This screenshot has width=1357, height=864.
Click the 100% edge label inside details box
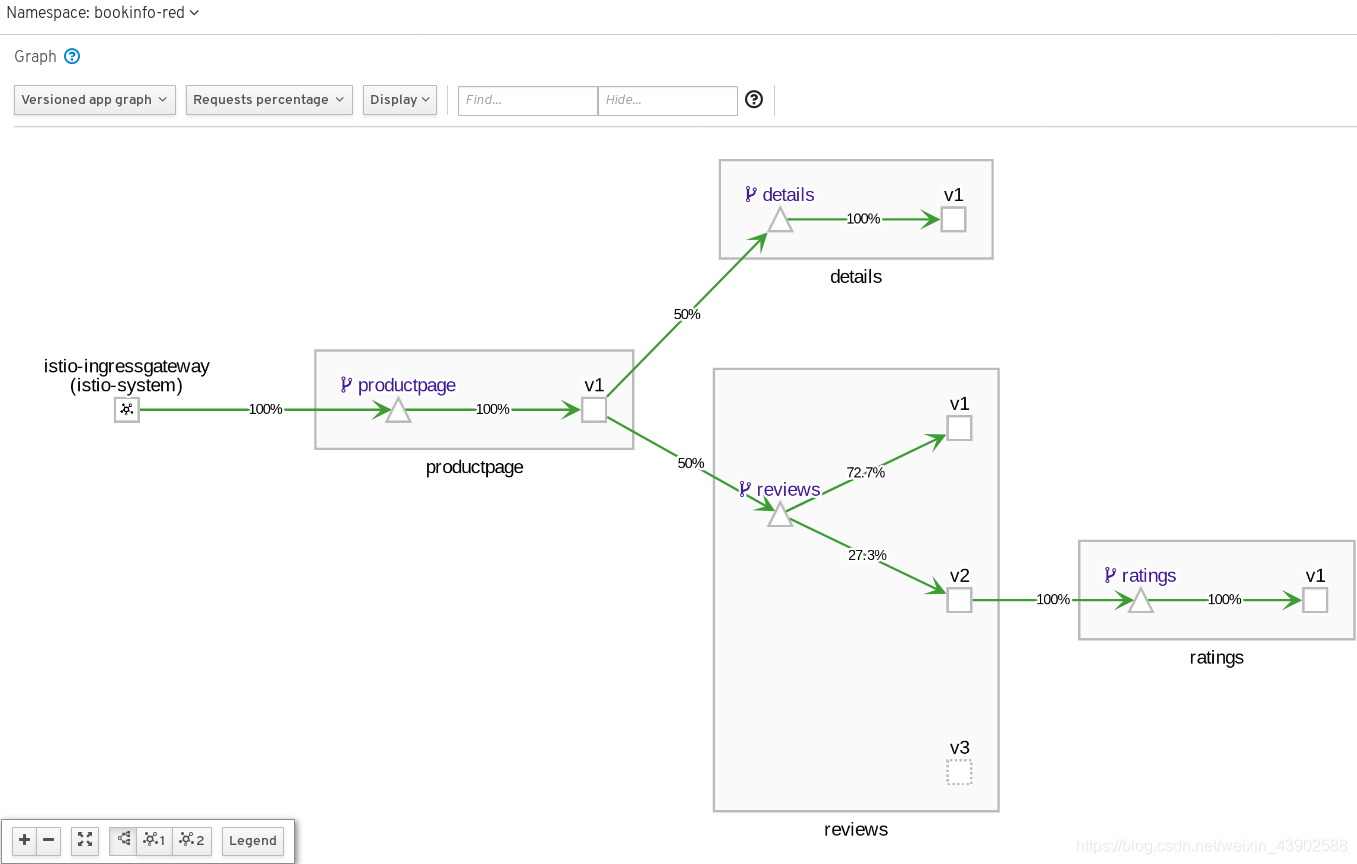863,219
